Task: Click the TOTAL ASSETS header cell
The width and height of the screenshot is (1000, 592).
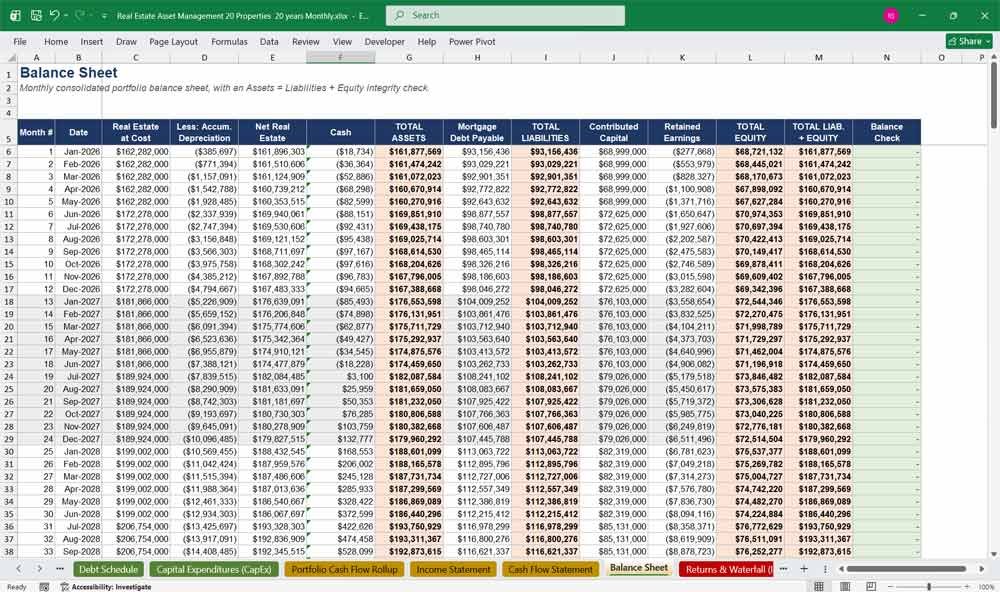Action: [409, 132]
